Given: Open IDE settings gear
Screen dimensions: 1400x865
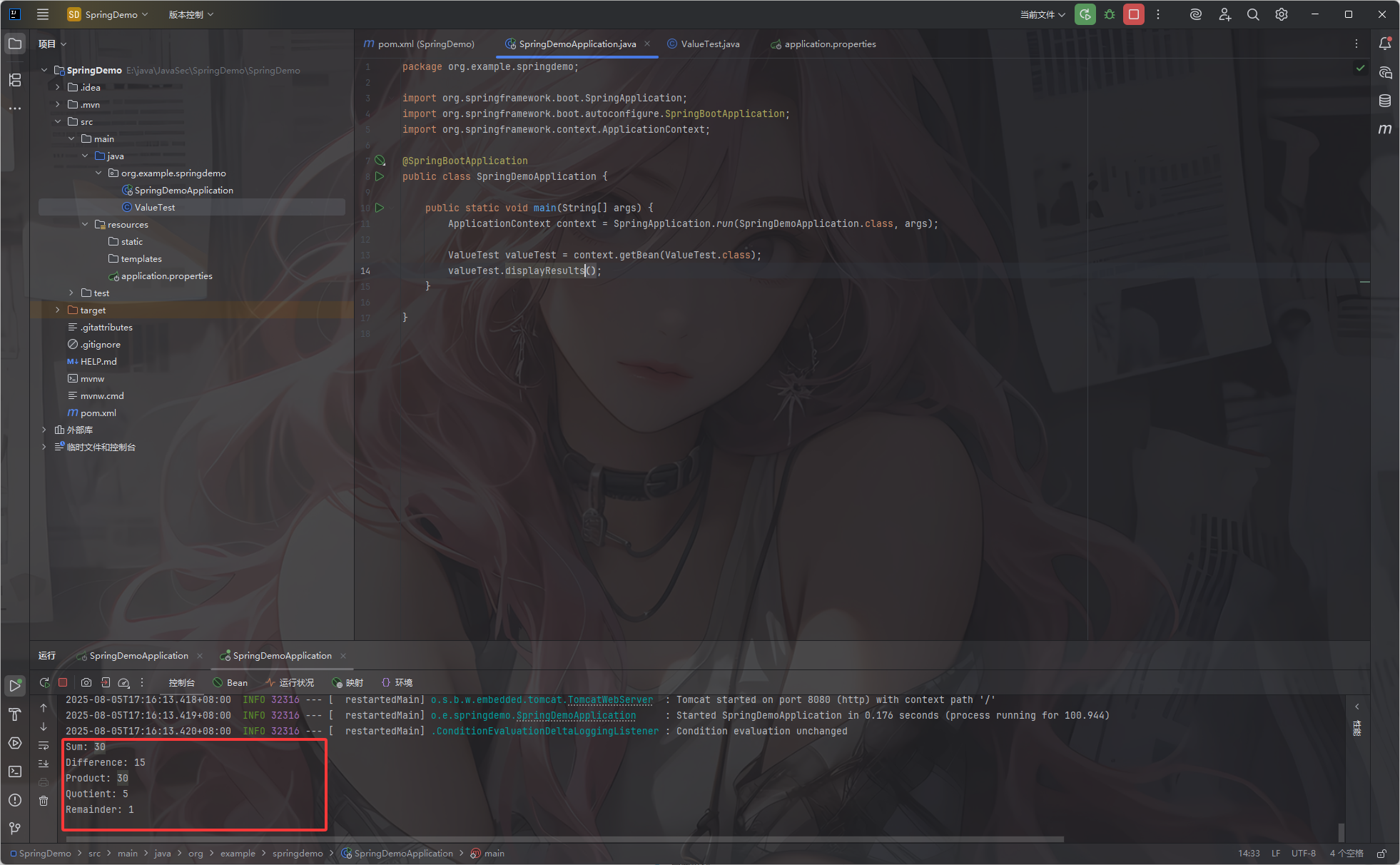Looking at the screenshot, I should [1282, 14].
